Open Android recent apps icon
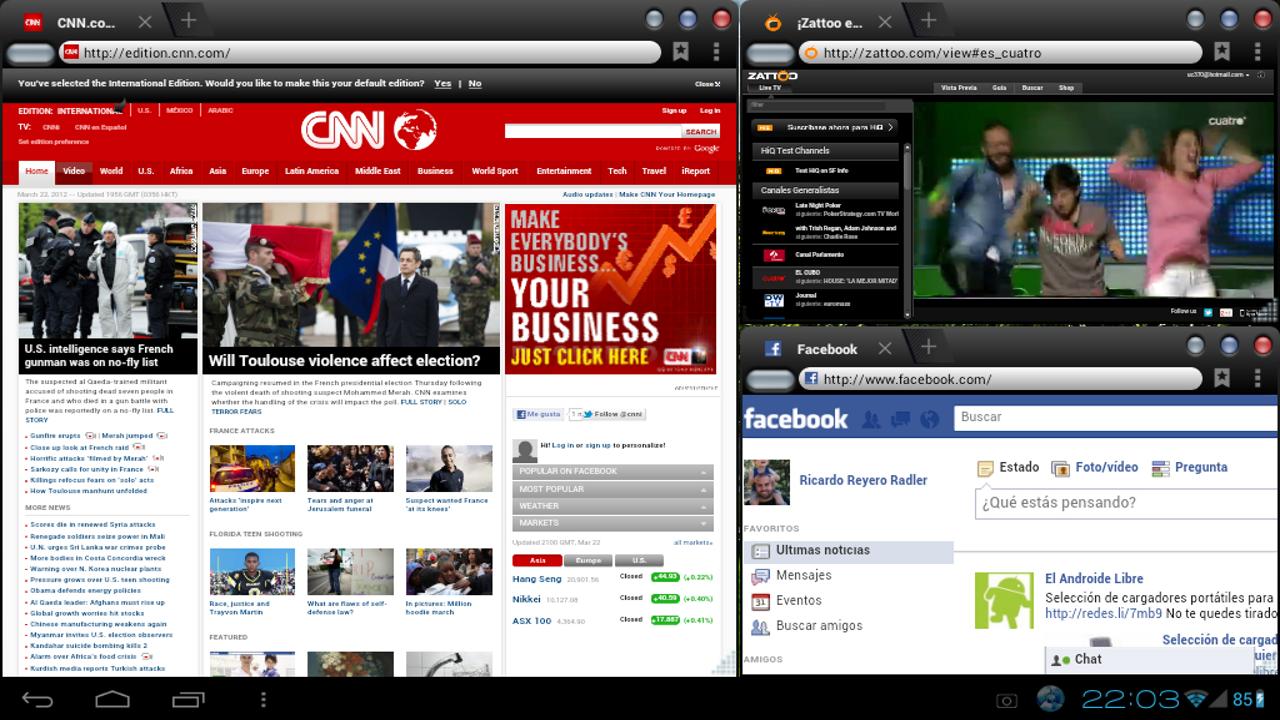 click(x=186, y=698)
